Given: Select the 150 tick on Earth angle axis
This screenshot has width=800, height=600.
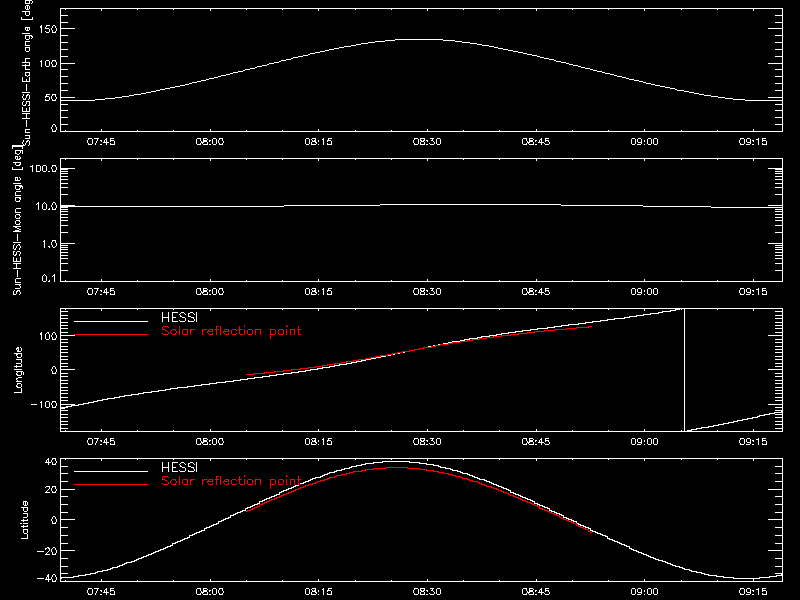Looking at the screenshot, I should [x=48, y=29].
